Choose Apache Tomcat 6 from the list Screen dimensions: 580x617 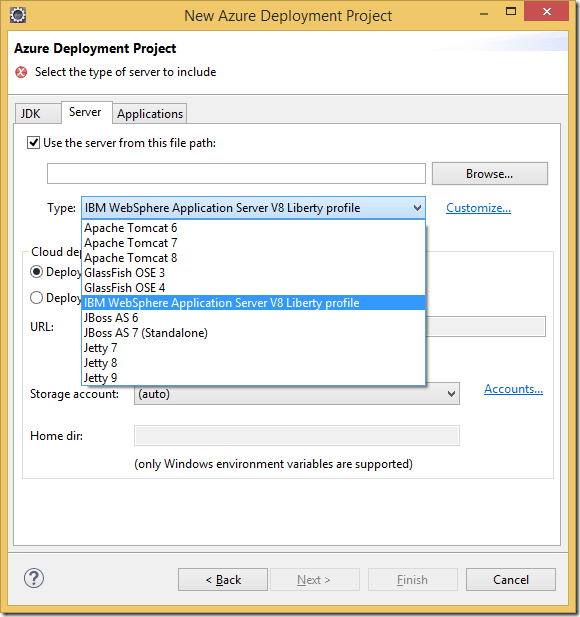[253, 228]
